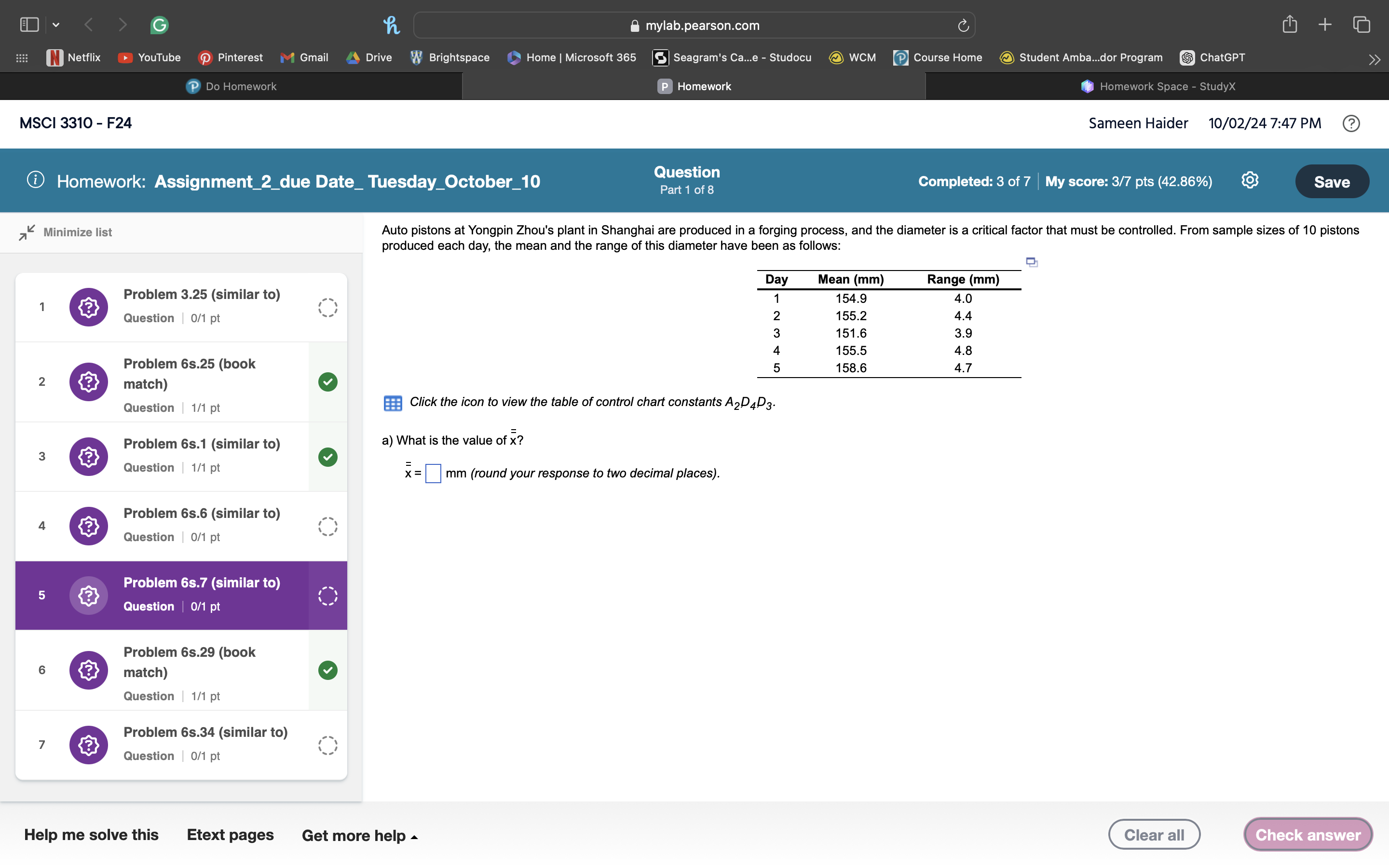This screenshot has height=868, width=1389.
Task: Select Problem 6s.25 (book match)
Action: [x=181, y=382]
